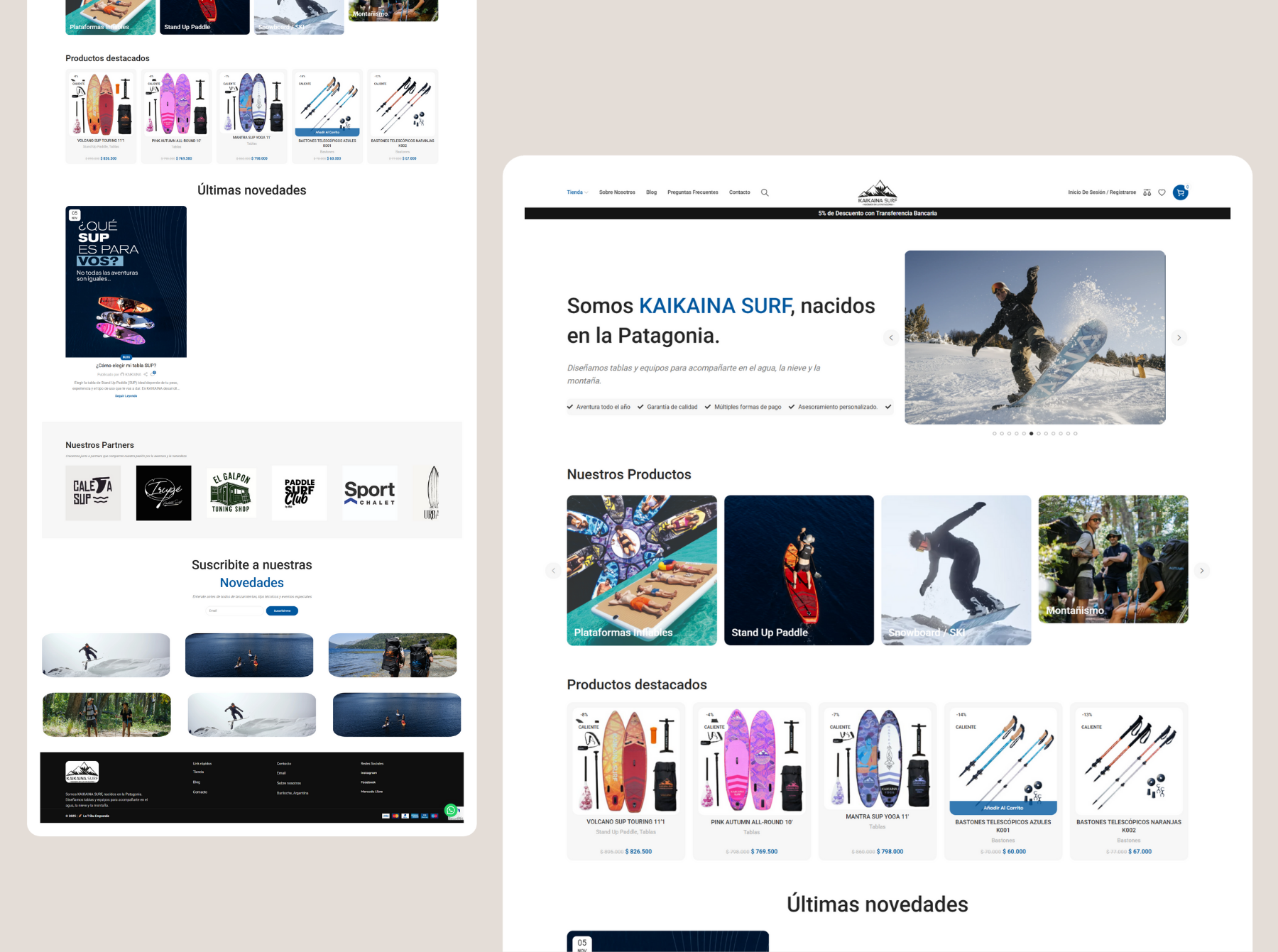
Task: Click the El Galpon Tuning Shop logo
Action: (231, 493)
